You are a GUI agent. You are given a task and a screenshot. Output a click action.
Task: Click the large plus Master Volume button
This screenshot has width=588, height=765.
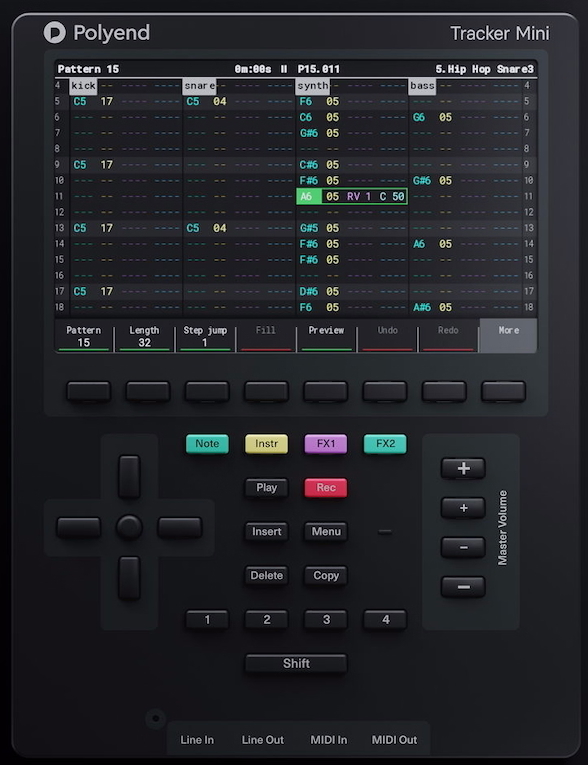tap(463, 468)
